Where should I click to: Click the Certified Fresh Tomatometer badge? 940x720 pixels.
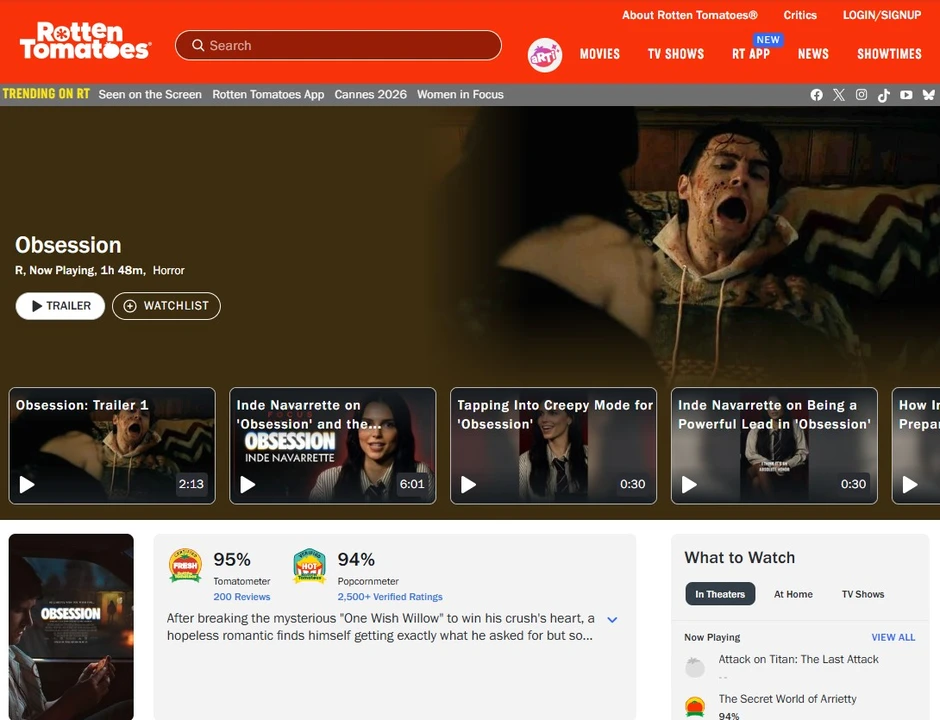[185, 565]
